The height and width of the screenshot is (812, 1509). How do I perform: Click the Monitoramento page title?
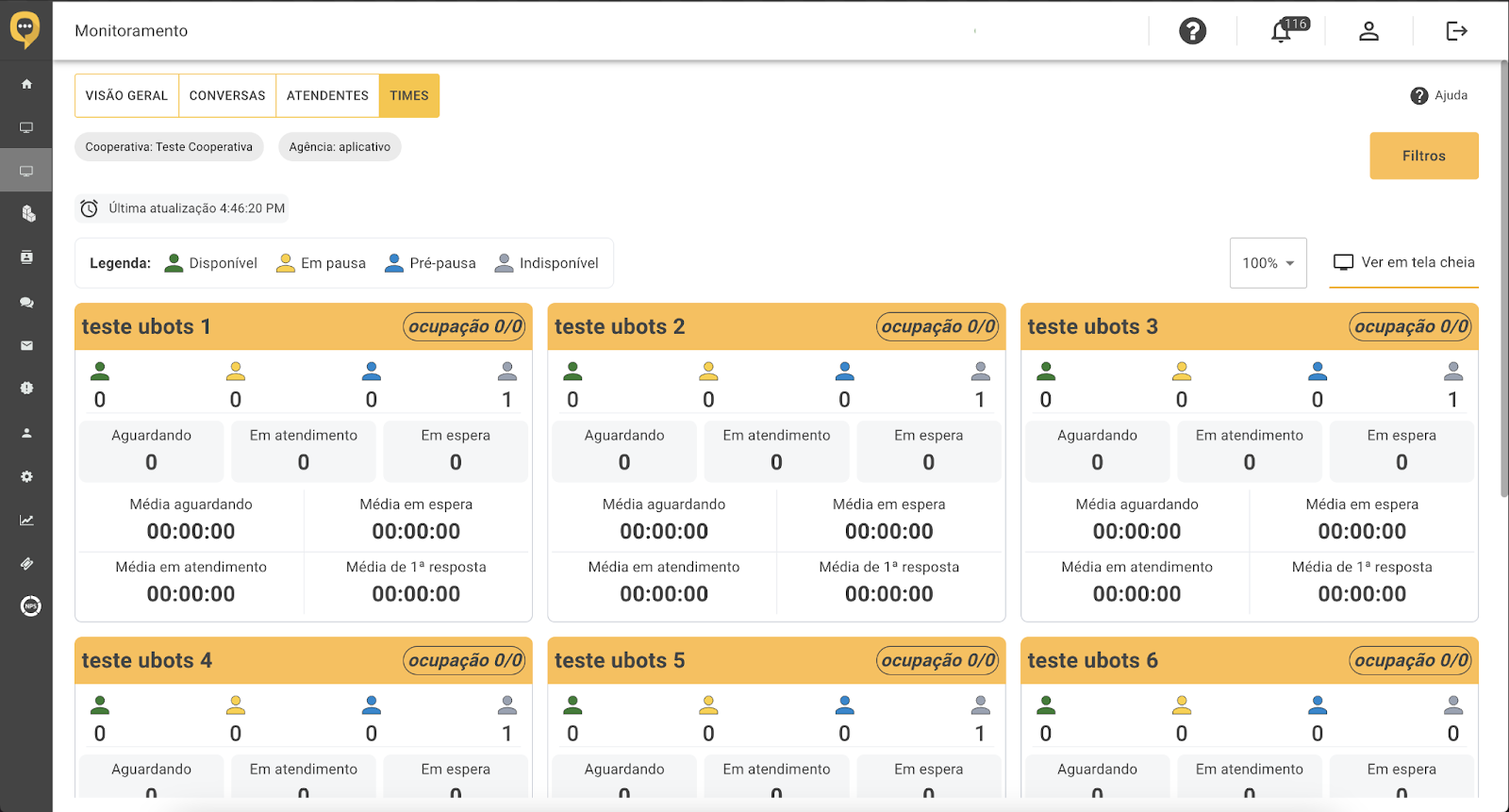[131, 31]
